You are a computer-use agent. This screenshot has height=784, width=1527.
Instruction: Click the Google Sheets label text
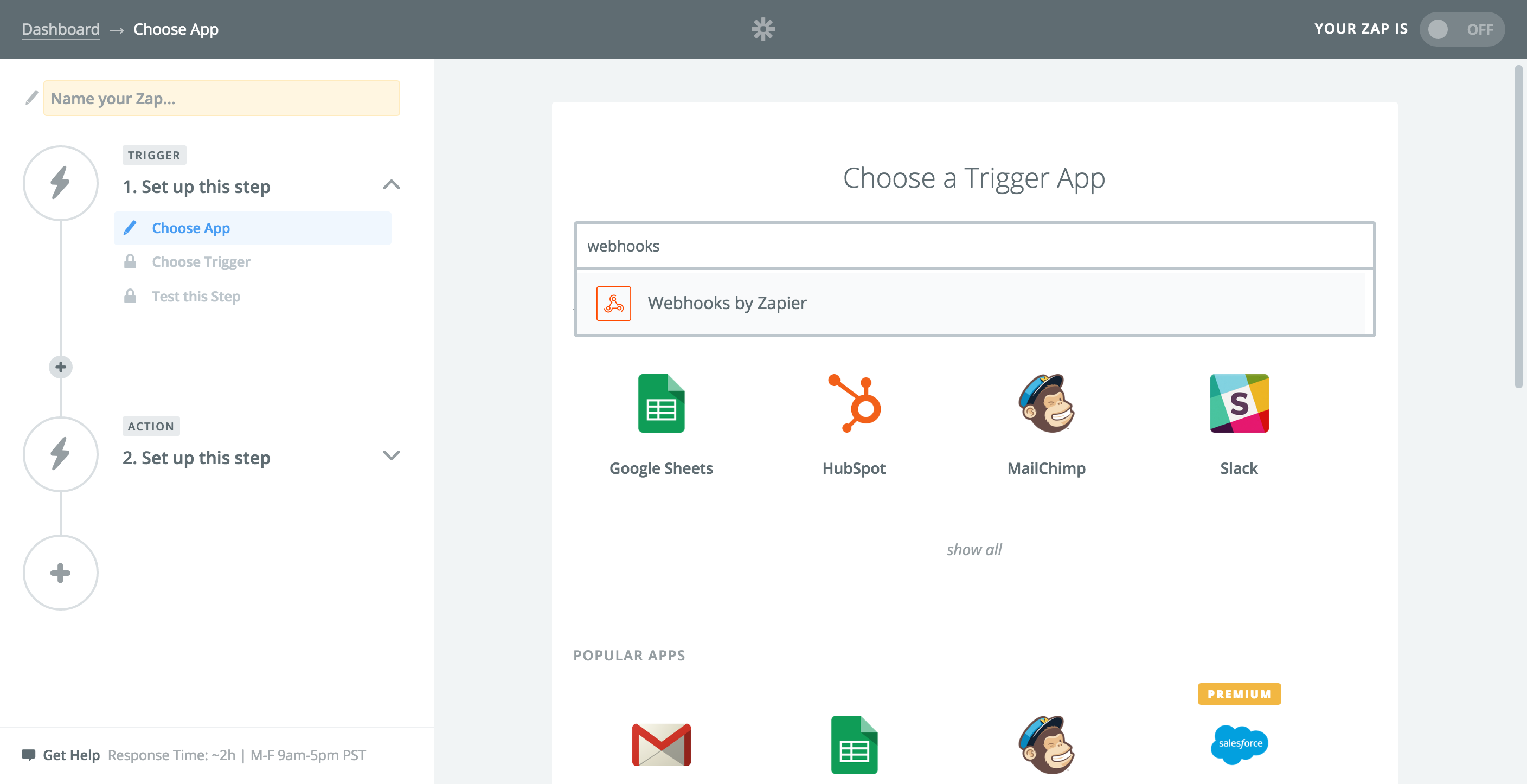[x=661, y=468]
